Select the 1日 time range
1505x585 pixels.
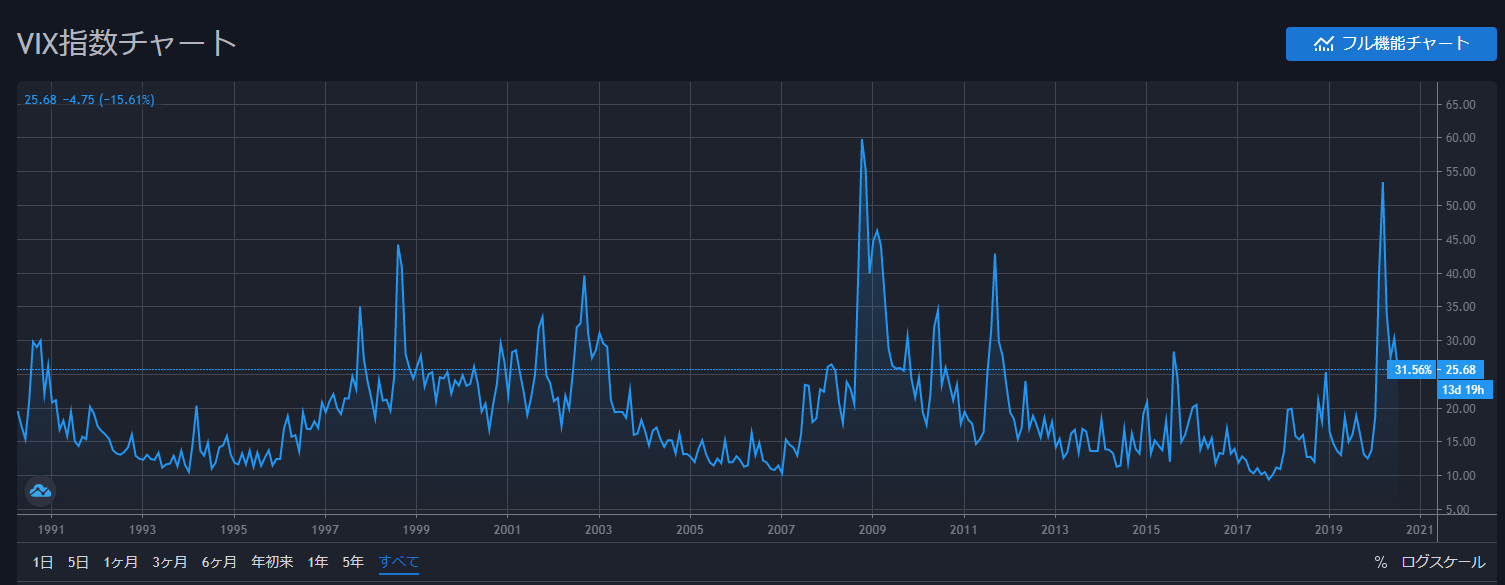(x=43, y=562)
